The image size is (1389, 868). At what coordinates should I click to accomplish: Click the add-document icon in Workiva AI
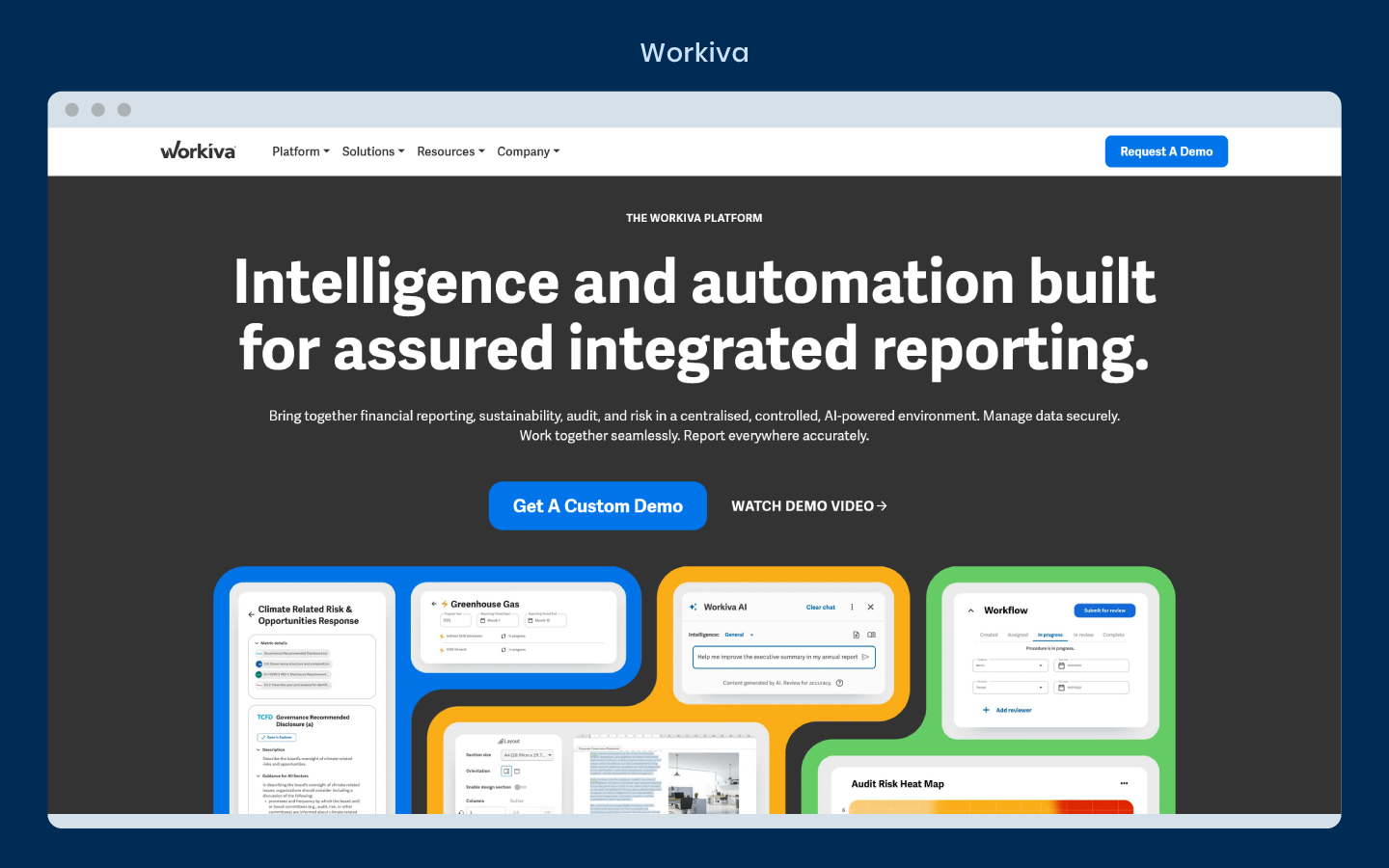coord(856,635)
